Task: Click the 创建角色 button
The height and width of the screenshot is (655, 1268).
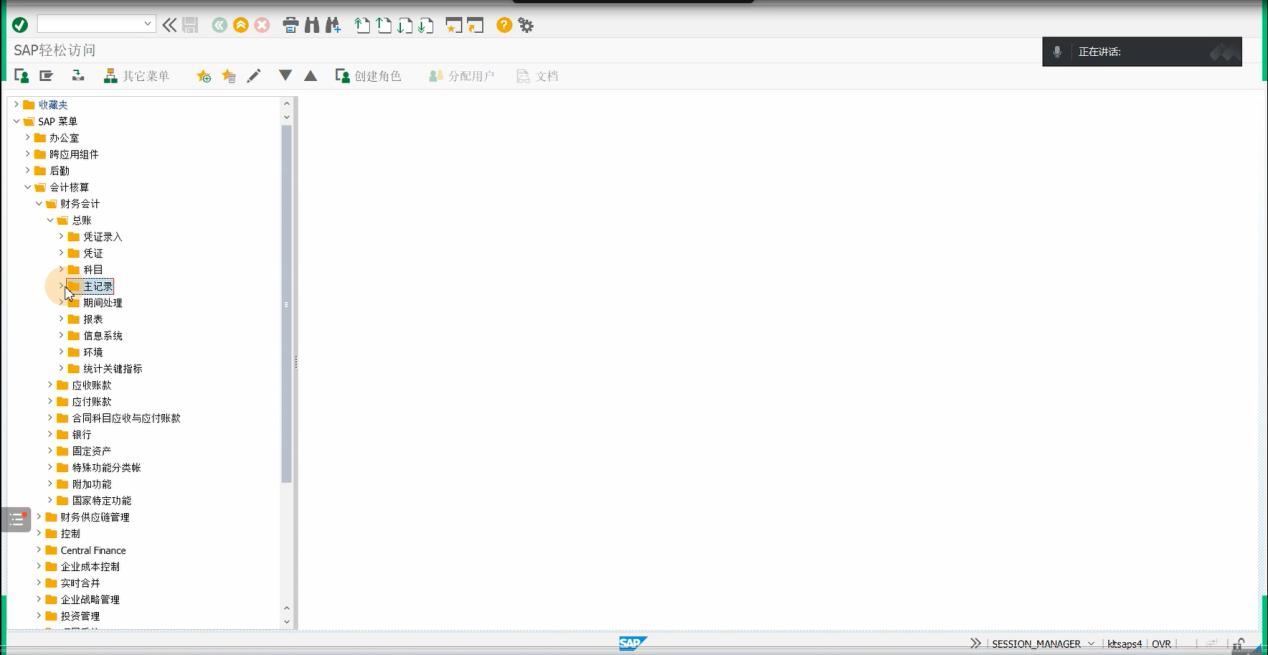Action: [x=368, y=76]
